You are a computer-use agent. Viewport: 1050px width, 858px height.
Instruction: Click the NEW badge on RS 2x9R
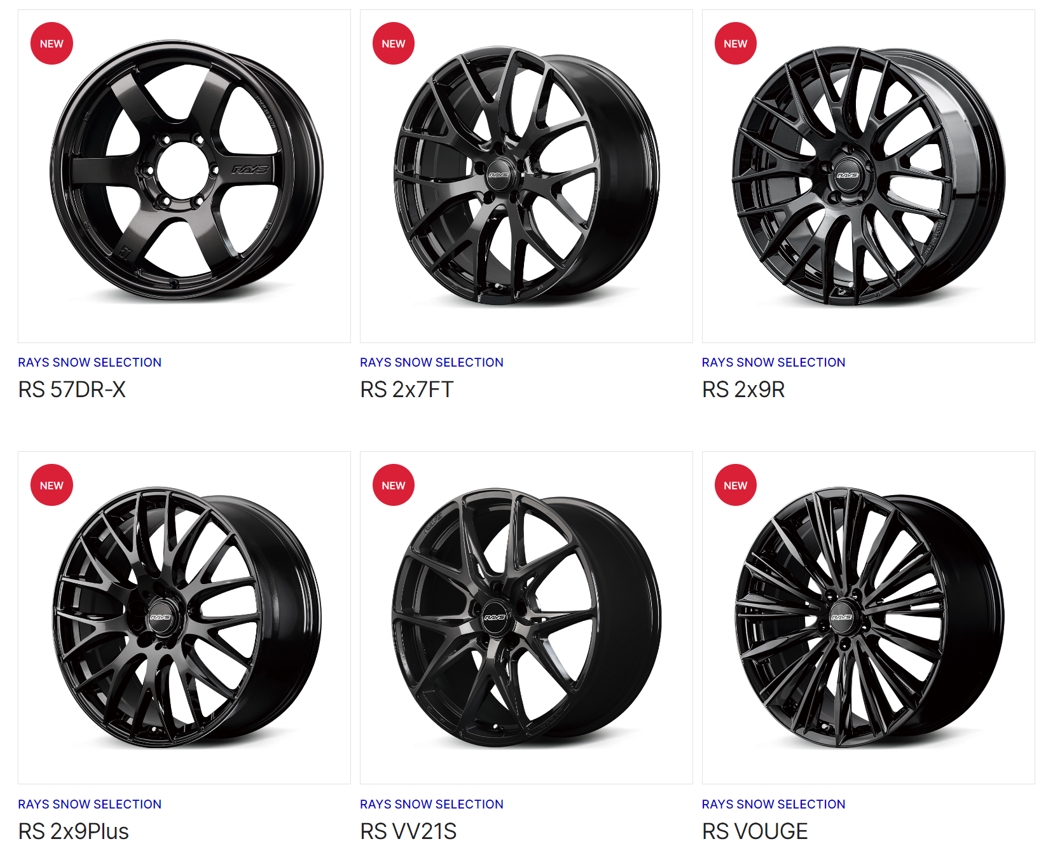click(x=735, y=44)
